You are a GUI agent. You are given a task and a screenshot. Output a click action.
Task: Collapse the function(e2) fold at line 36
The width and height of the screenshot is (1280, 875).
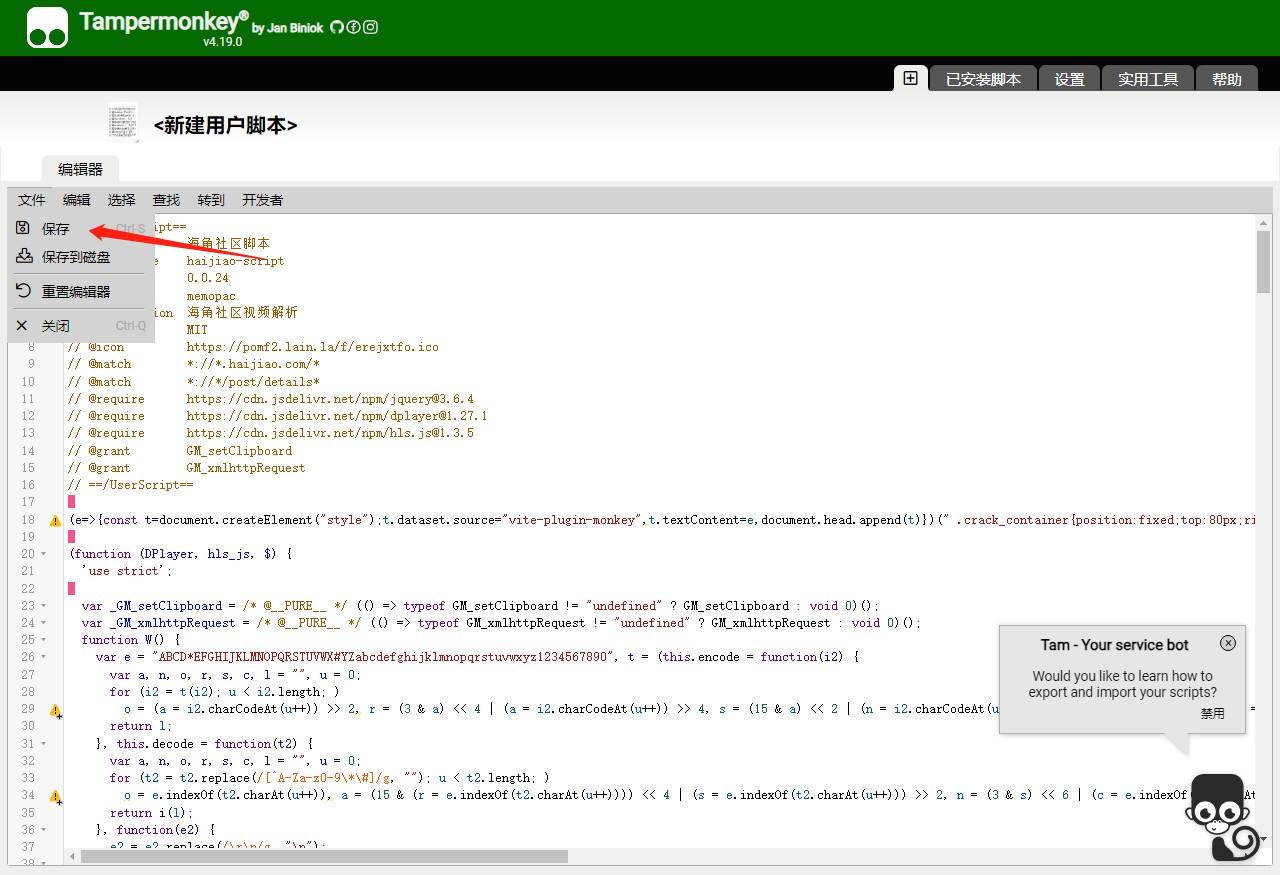coord(43,830)
